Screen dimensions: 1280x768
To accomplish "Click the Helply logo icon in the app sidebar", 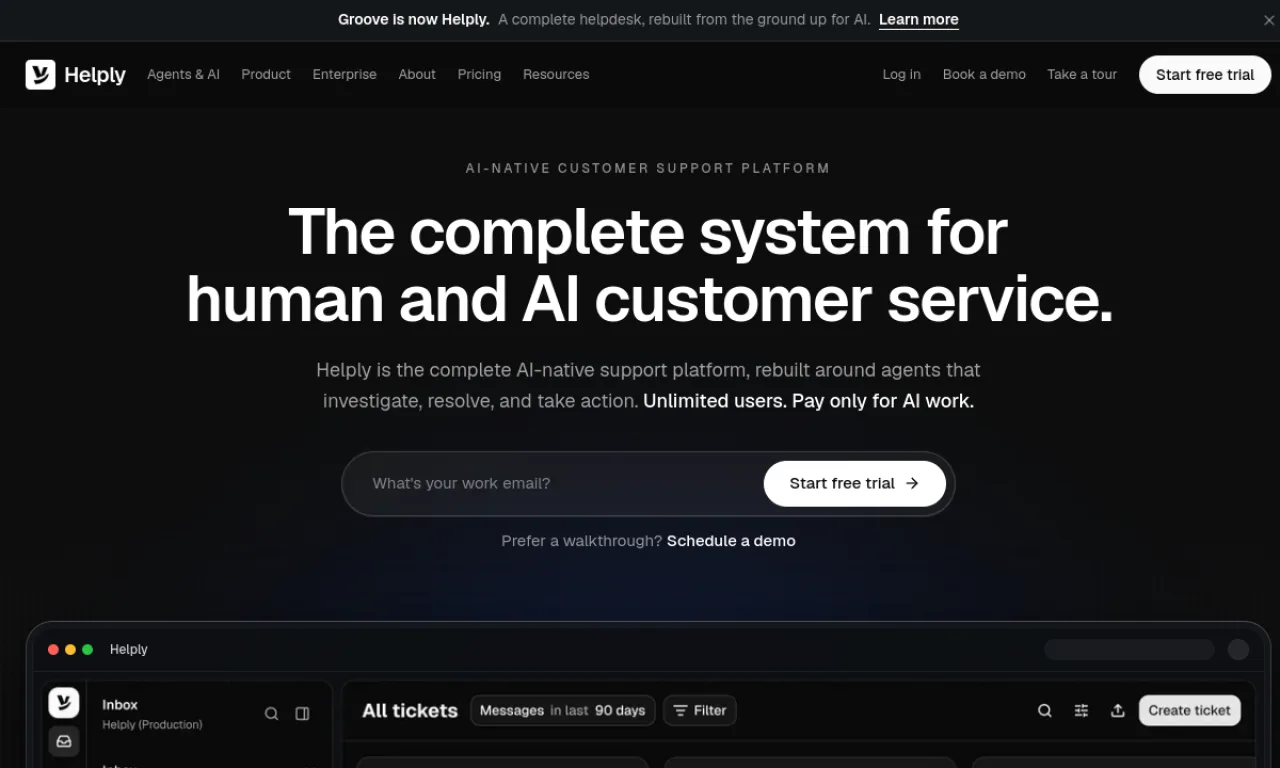I will pos(64,703).
